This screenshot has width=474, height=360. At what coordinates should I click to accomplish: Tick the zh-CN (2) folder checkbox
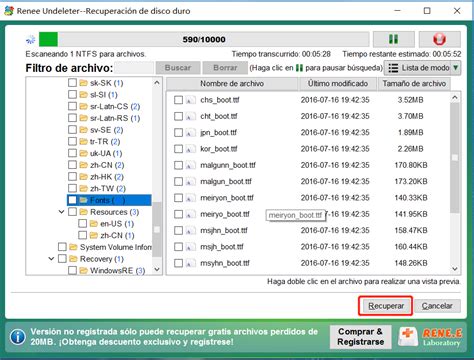click(x=72, y=165)
